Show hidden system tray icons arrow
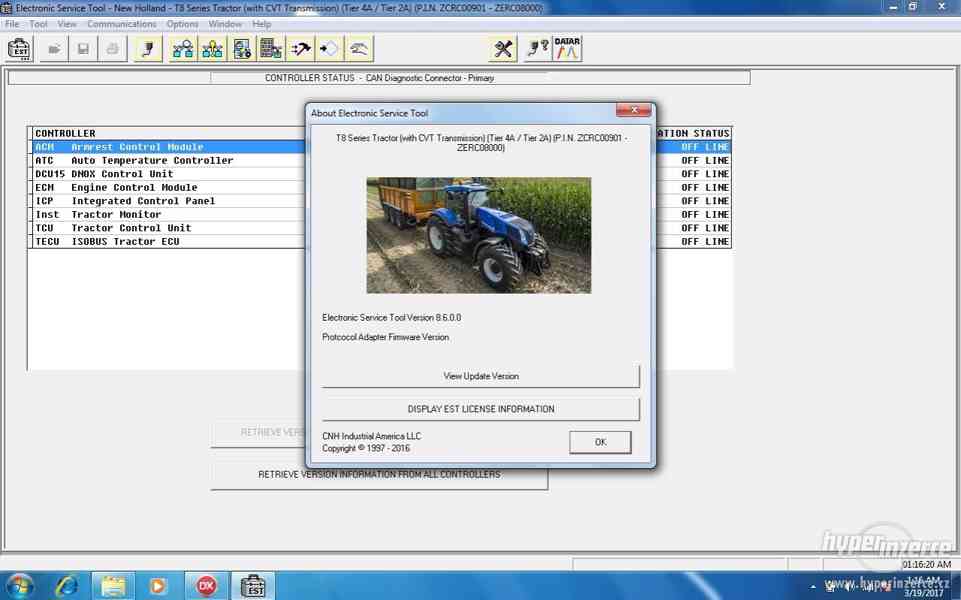The height and width of the screenshot is (600, 961). [x=813, y=587]
